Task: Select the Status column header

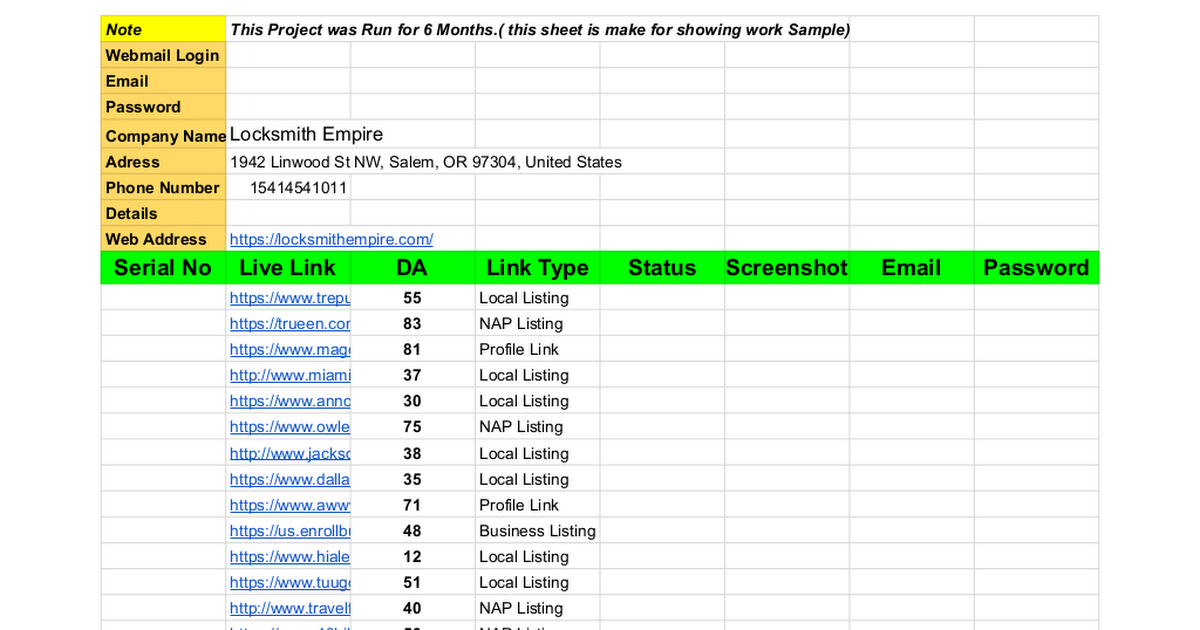Action: tap(662, 267)
